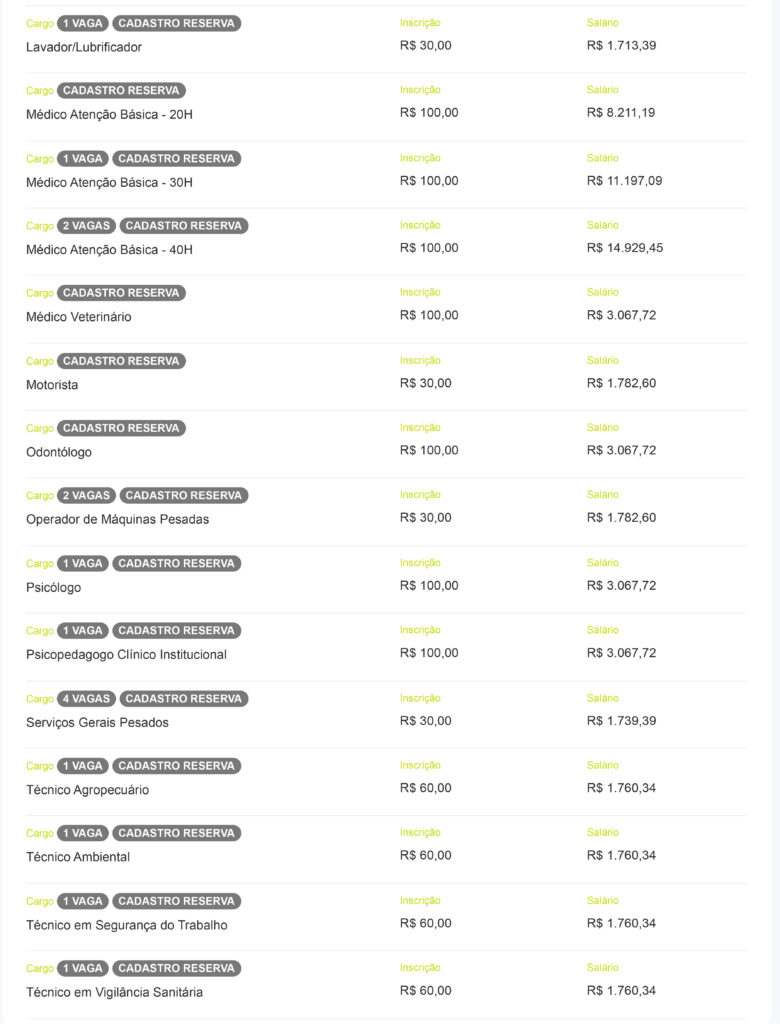Select the Médico Veterinário position

pos(78,317)
